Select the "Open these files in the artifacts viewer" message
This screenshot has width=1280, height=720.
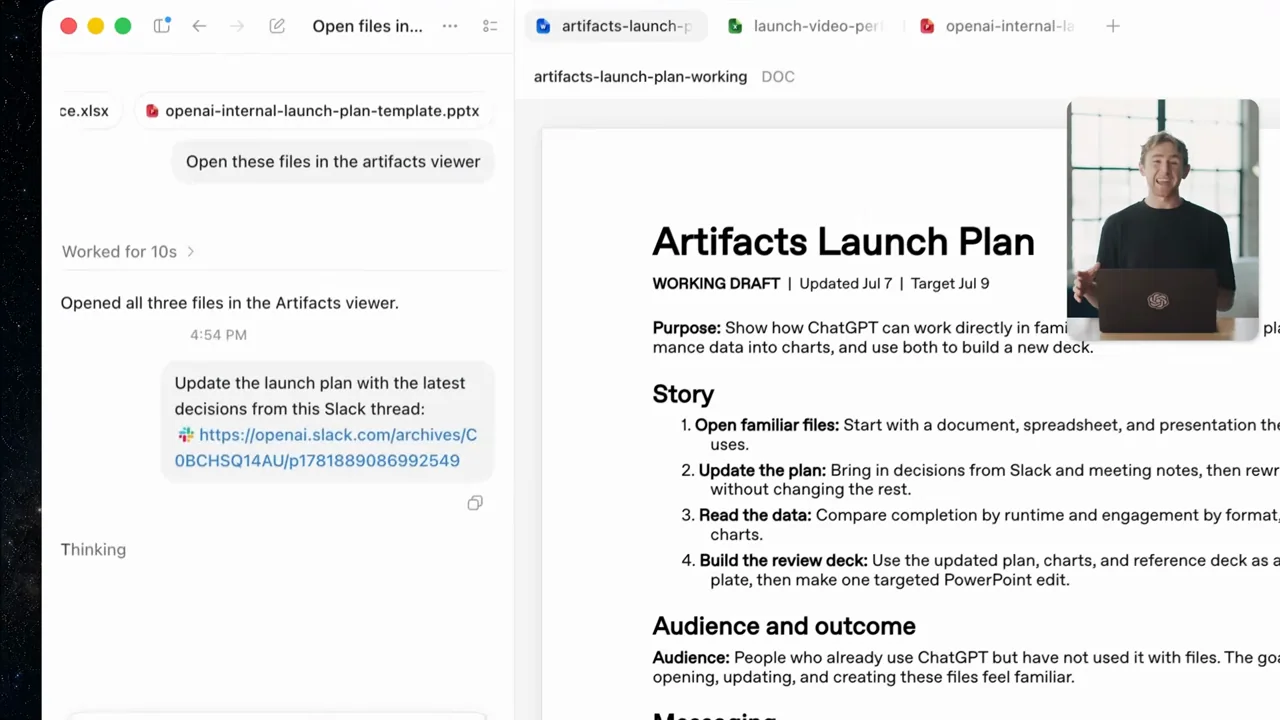(333, 162)
